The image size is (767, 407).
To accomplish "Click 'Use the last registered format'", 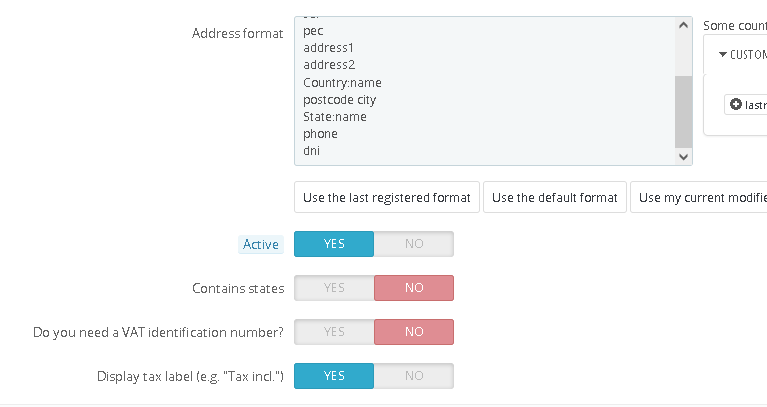I will [387, 197].
